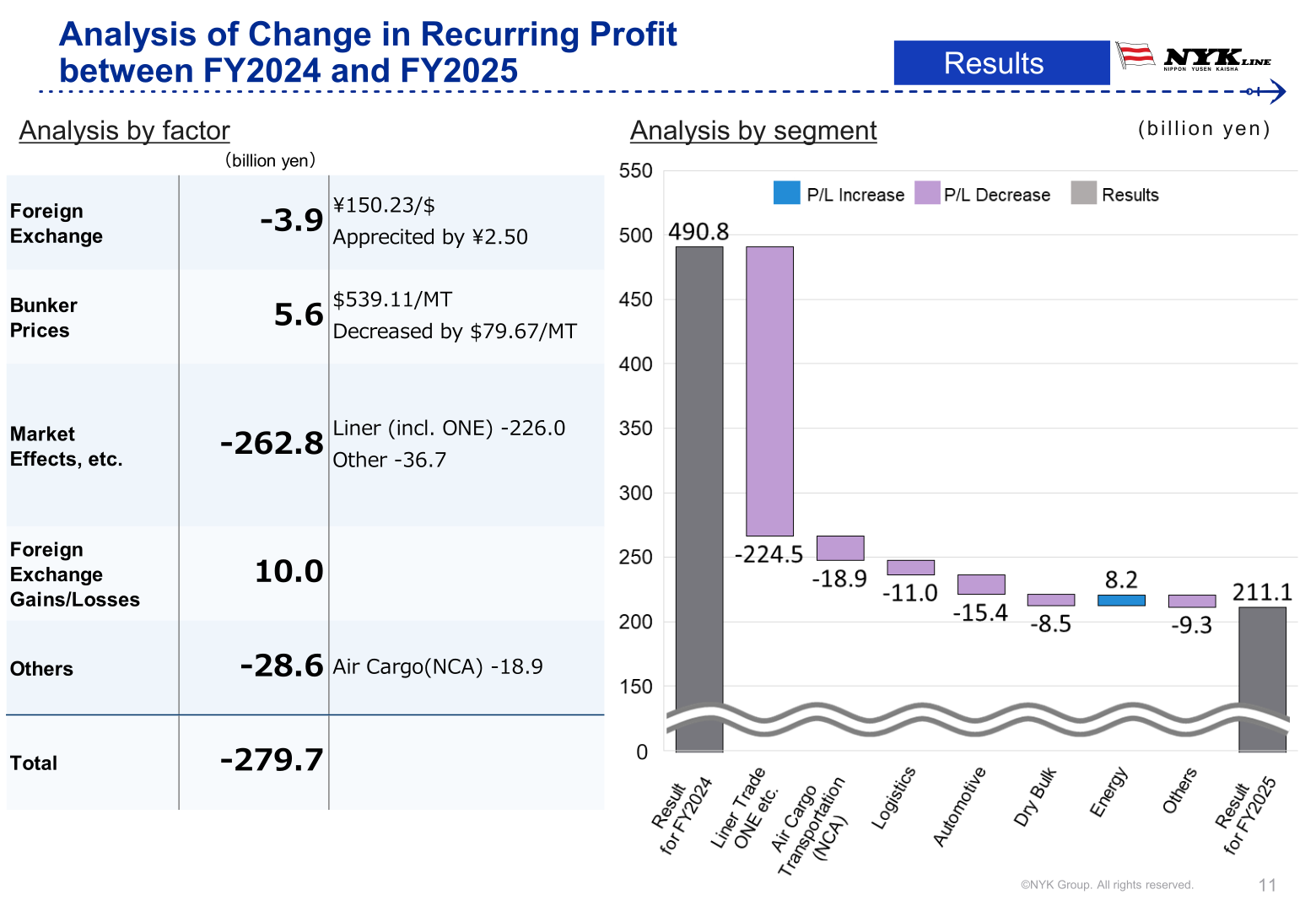Screen dimensions: 1316x911
Task: Click the -11.0 data label
Action: pos(910,593)
